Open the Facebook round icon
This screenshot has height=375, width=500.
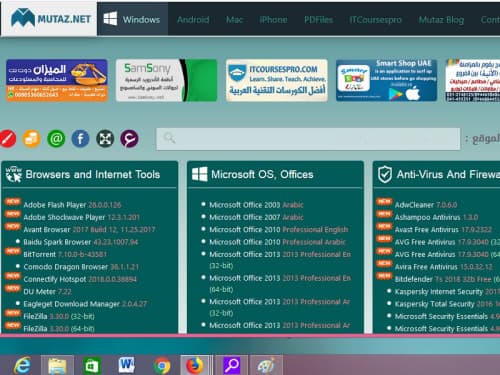point(80,138)
